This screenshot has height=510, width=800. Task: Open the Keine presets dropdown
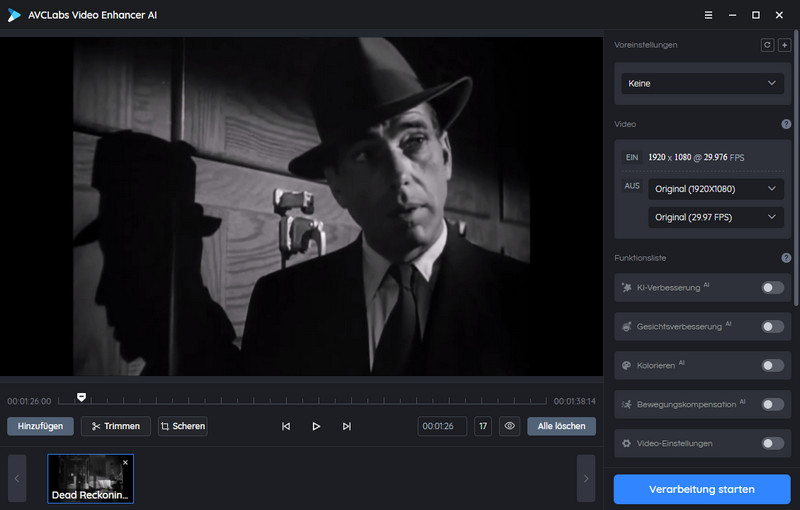tap(702, 83)
